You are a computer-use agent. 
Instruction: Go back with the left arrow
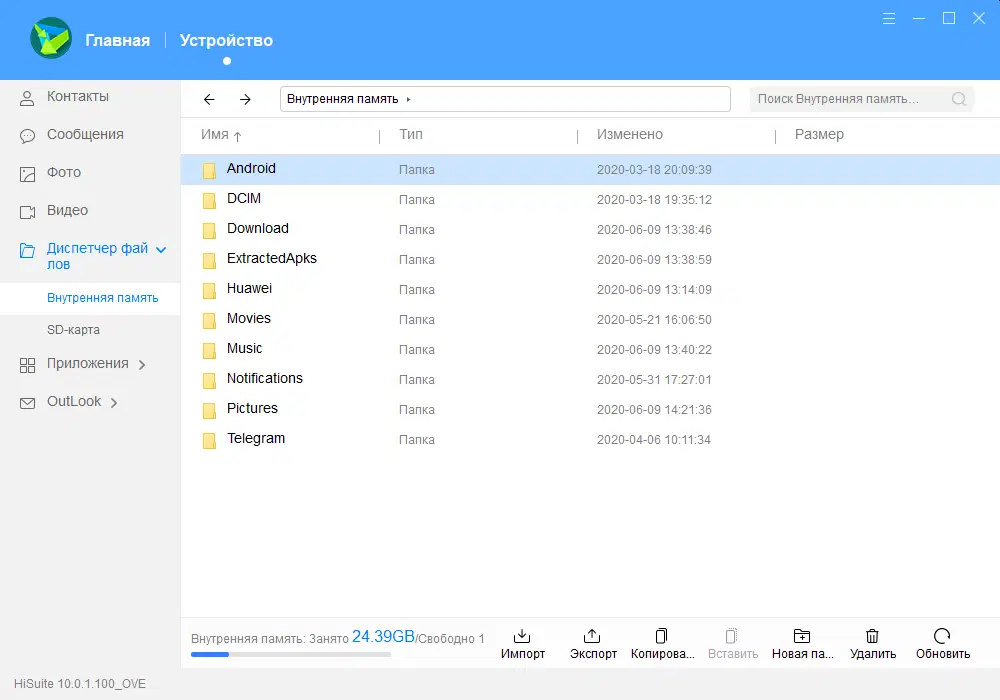click(209, 99)
